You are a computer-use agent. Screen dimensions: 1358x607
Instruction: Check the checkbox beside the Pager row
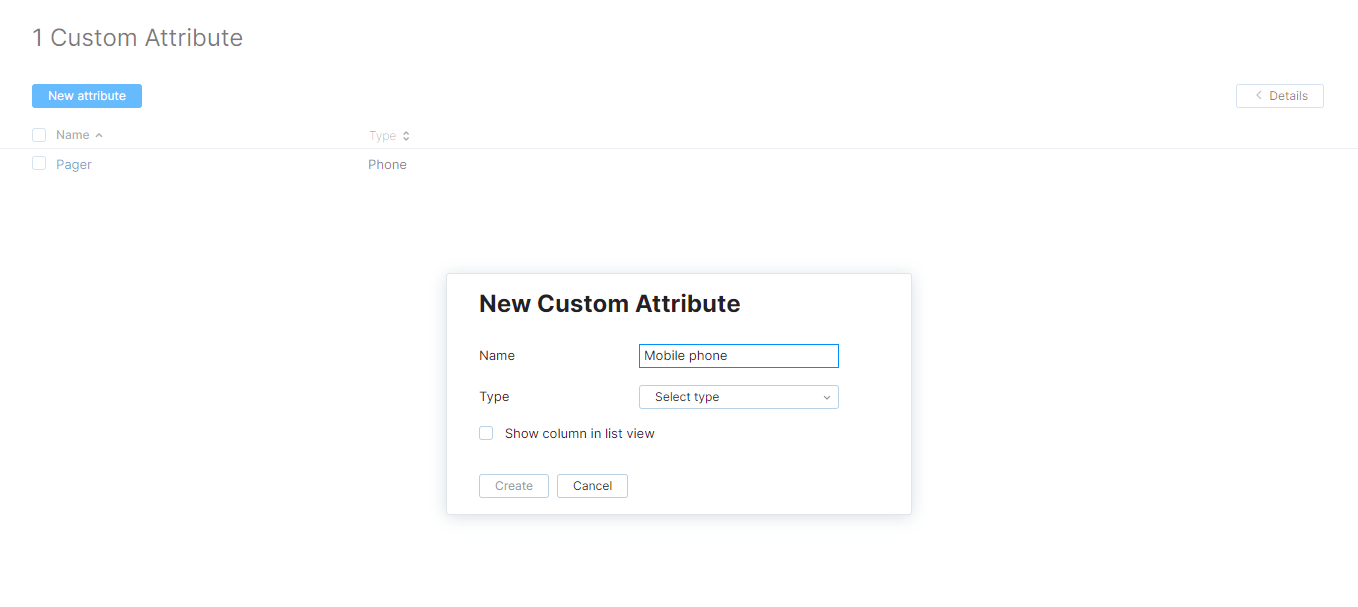coord(38,163)
